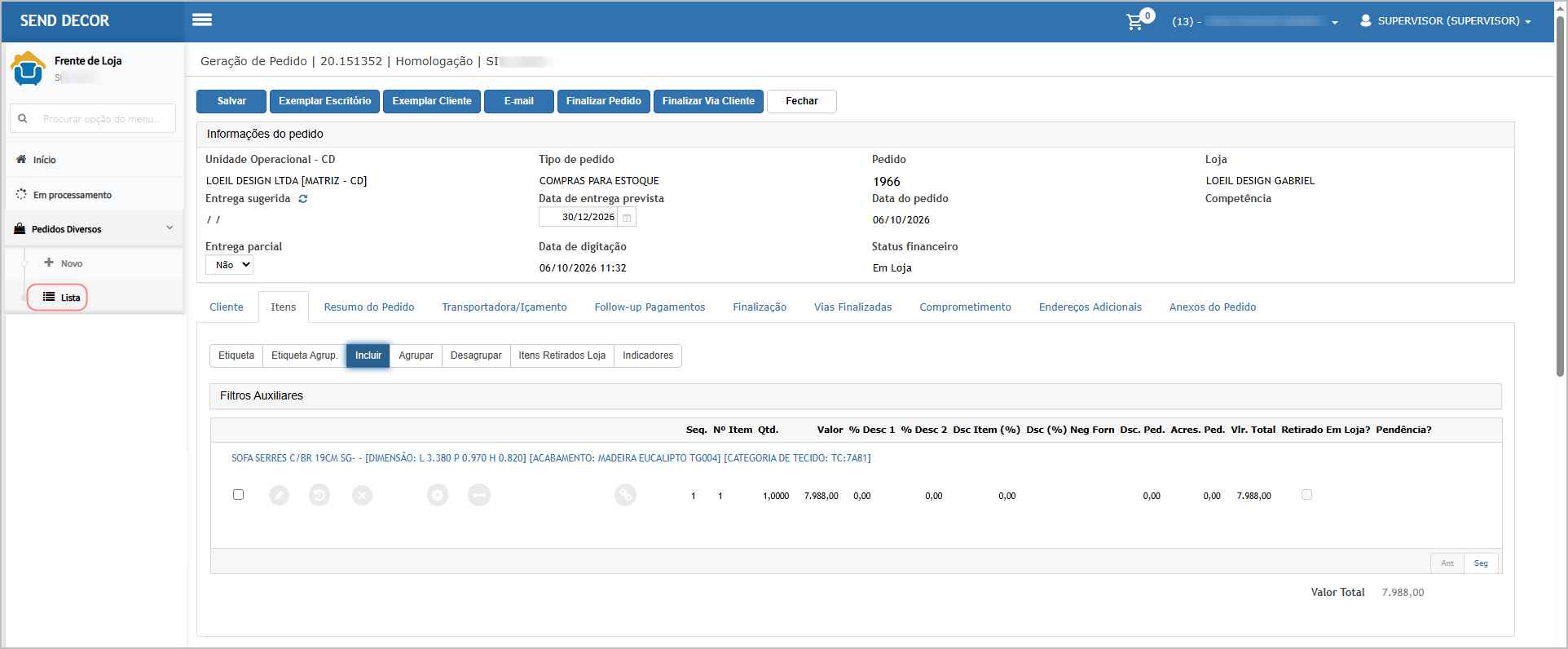The image size is (1568, 649).
Task: Click the delivery date field 30/12/2026
Action: click(579, 217)
